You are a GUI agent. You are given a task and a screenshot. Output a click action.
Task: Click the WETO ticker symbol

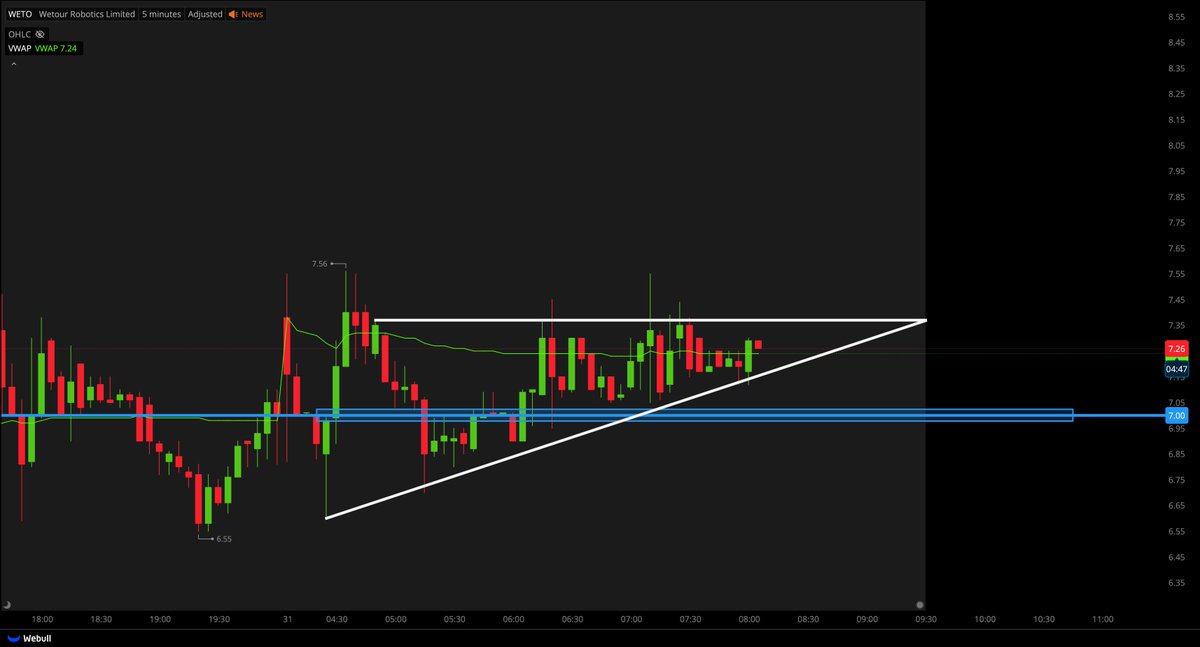click(x=21, y=14)
